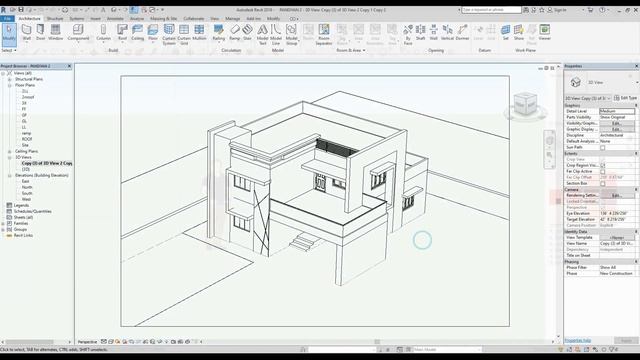Switch to the Structure ribbon tab
The width and height of the screenshot is (640, 360).
55,18
